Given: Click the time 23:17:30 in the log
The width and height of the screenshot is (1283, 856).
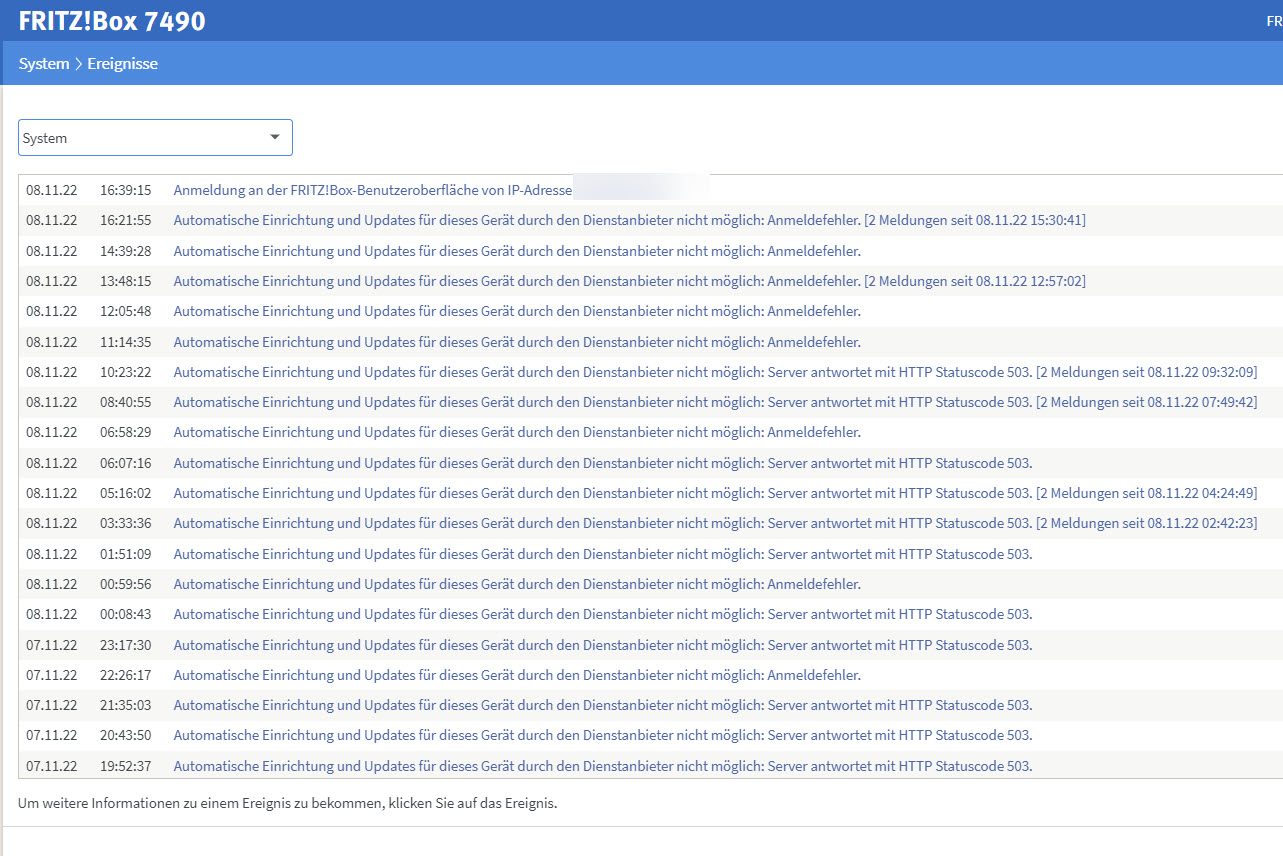Looking at the screenshot, I should [126, 645].
